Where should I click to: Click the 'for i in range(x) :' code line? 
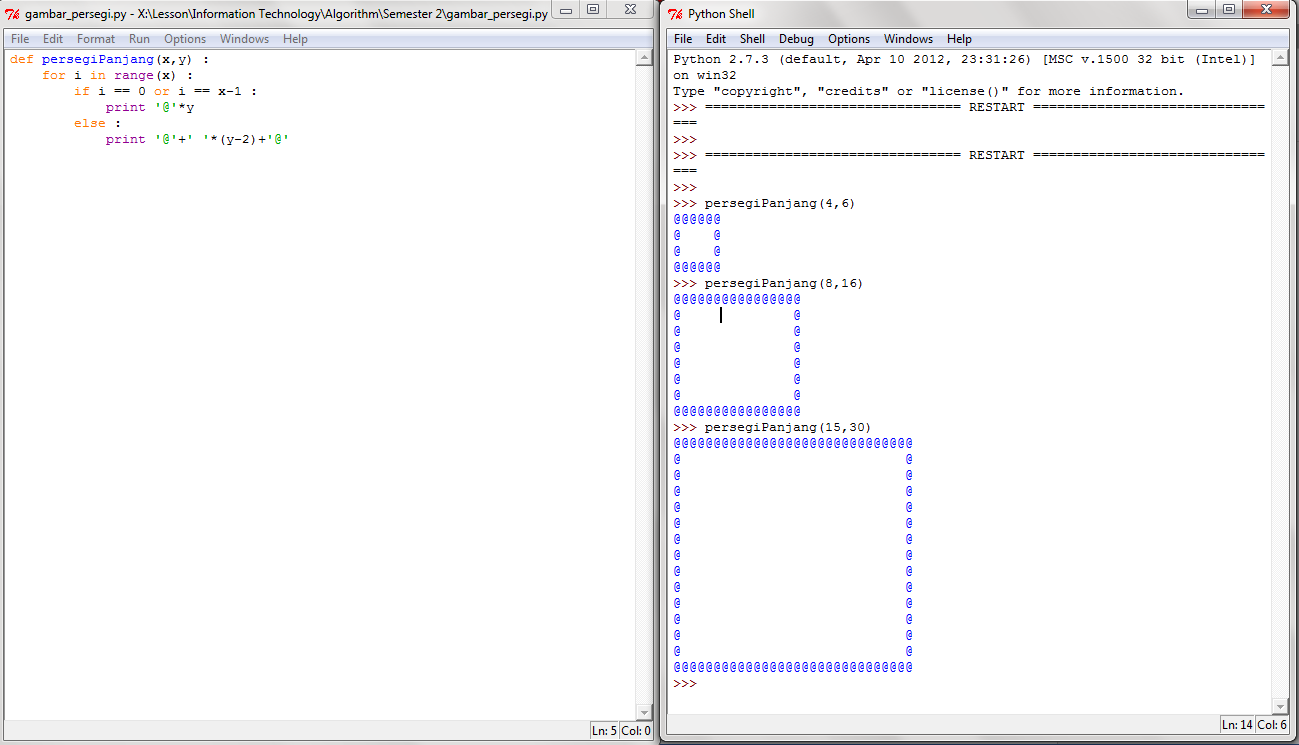click(118, 75)
